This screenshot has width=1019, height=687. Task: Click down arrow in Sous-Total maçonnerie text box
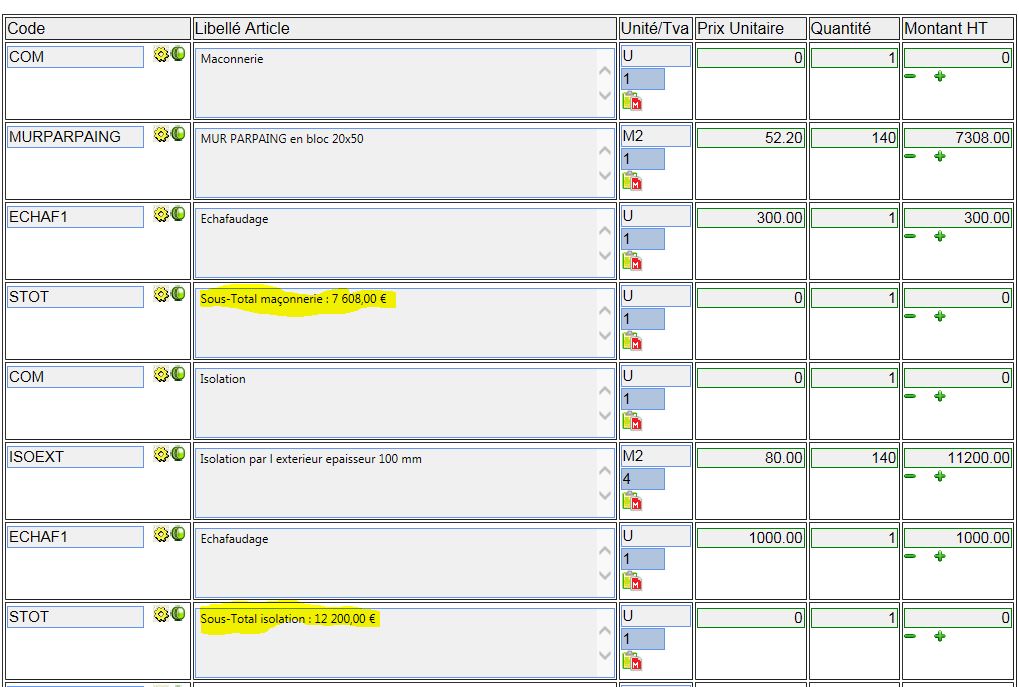604,335
